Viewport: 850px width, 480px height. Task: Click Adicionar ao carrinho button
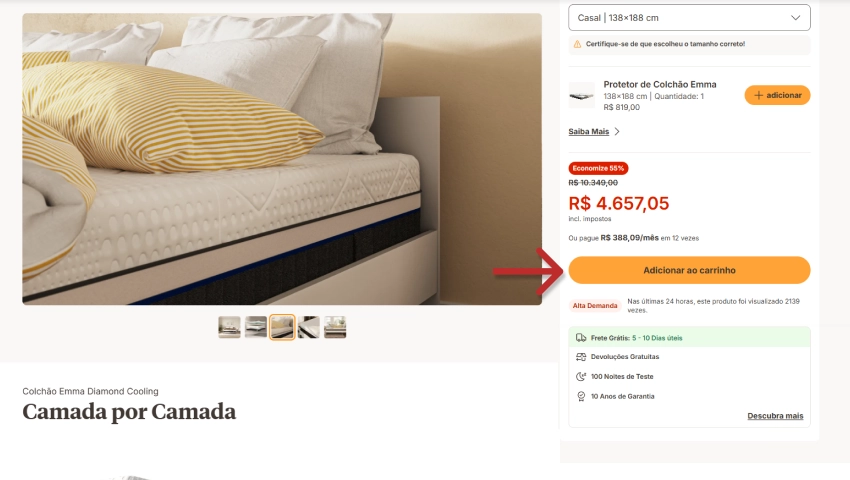689,270
